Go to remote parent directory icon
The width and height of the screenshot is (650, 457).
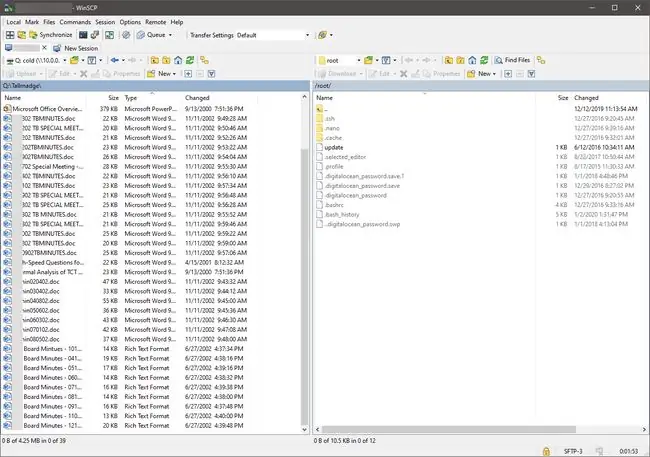point(449,61)
